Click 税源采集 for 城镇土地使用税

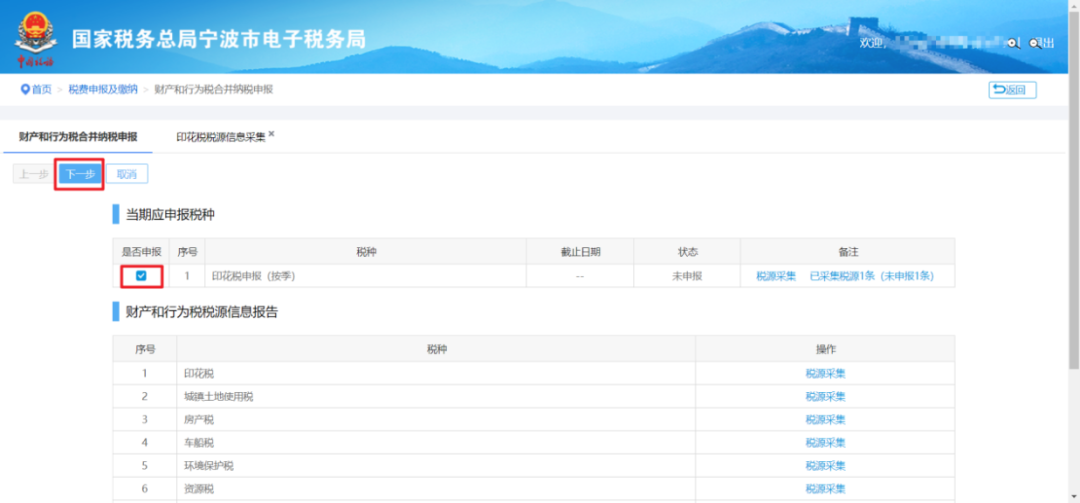[825, 397]
